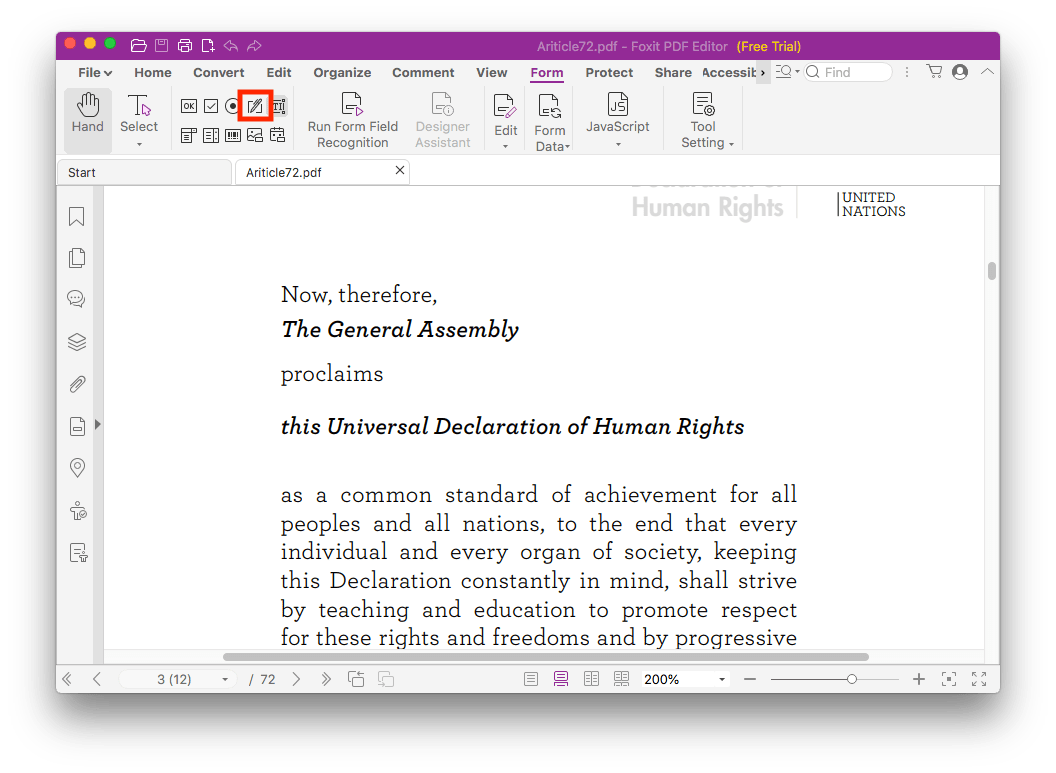
Task: Select the Barcode Field tool
Action: coord(232,135)
